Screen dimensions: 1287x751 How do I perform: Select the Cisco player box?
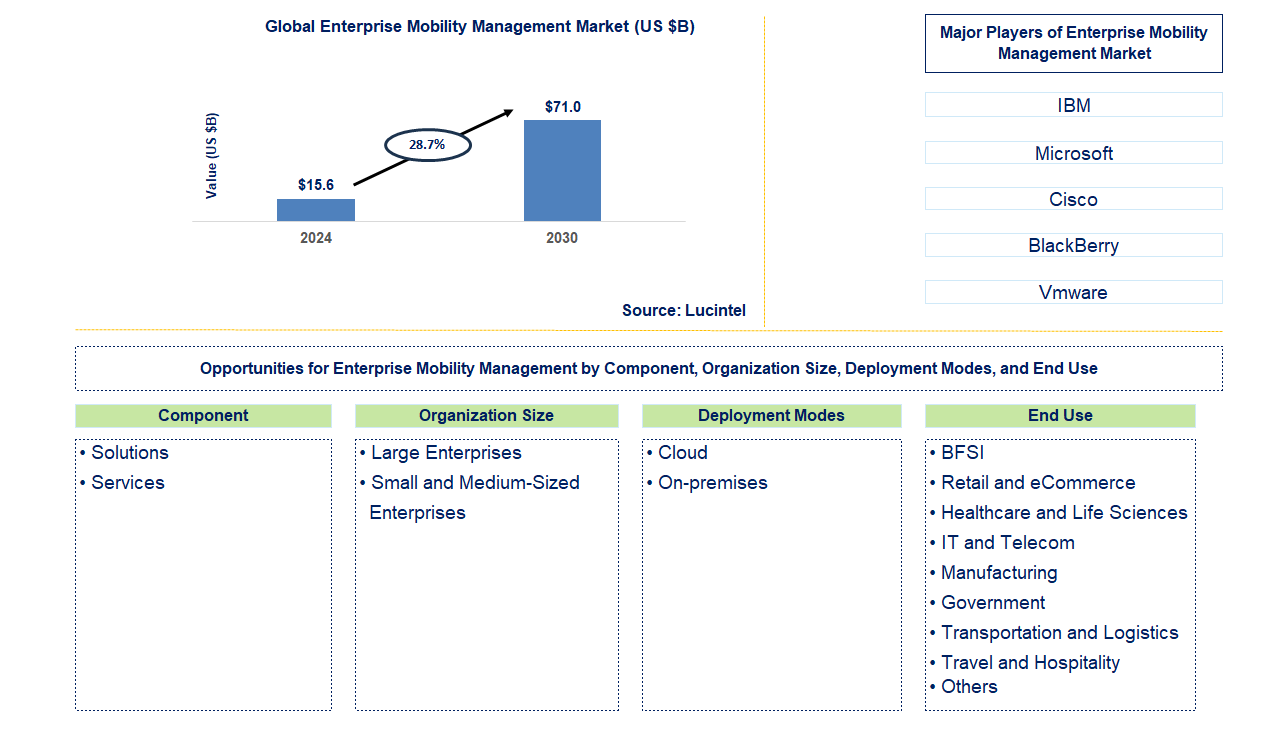coord(1074,199)
